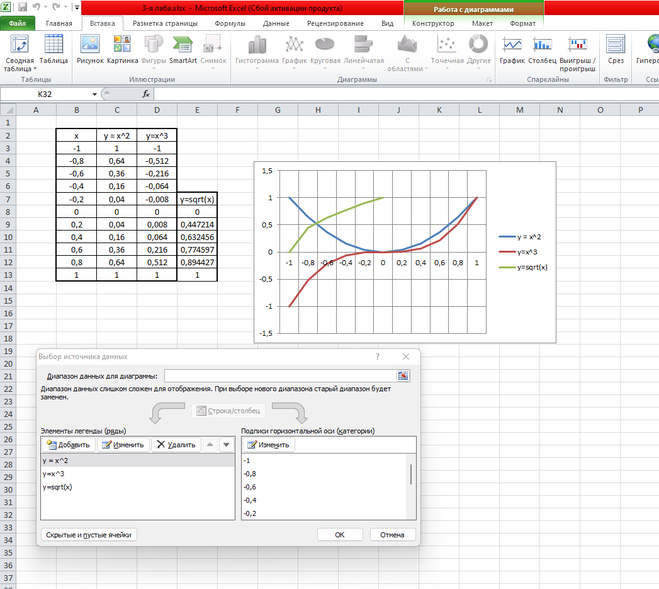Open the insert function fx dialog
Viewport: 659px width, 589px height.
pos(146,94)
